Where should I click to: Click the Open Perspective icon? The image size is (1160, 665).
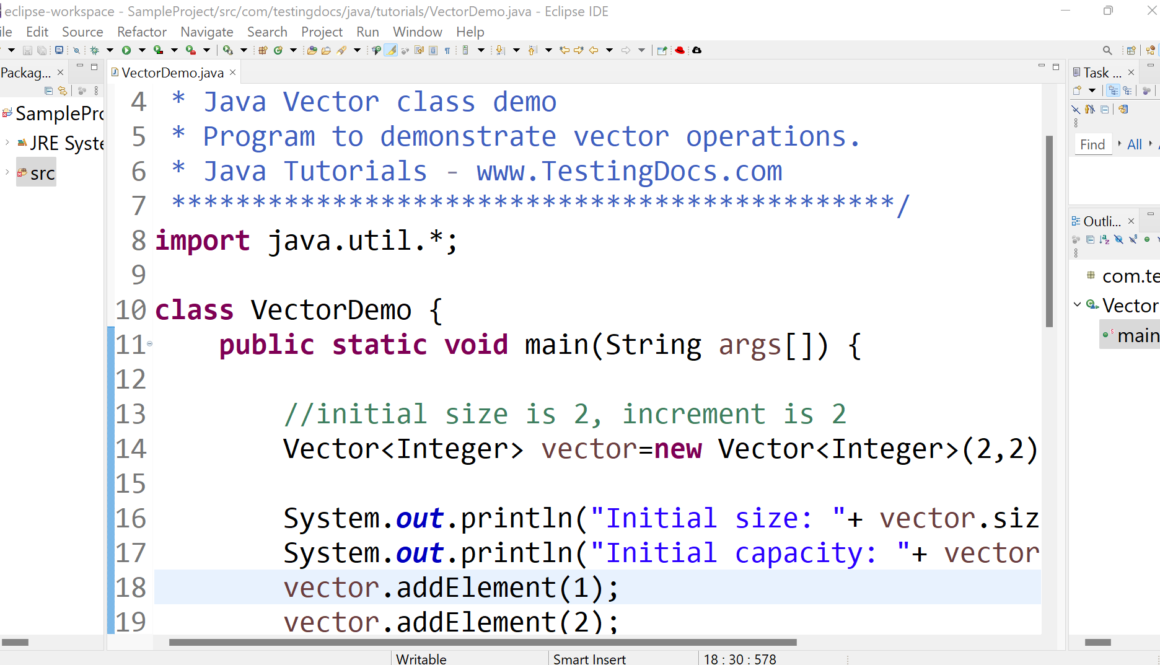(x=1131, y=50)
